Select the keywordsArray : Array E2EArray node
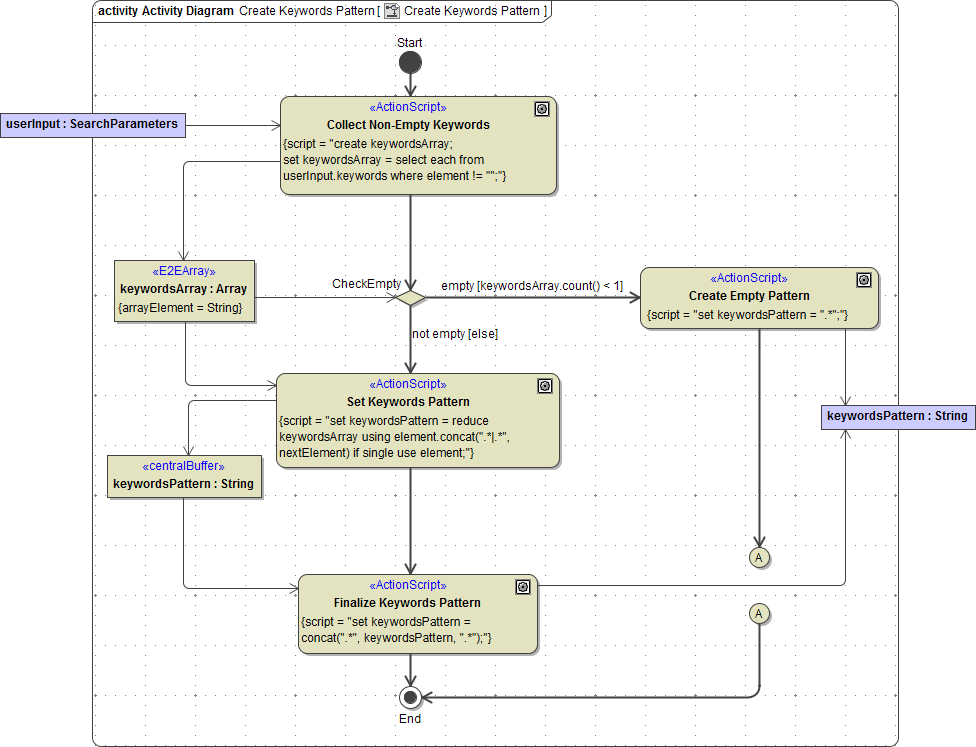The width and height of the screenshot is (976, 747). point(184,292)
